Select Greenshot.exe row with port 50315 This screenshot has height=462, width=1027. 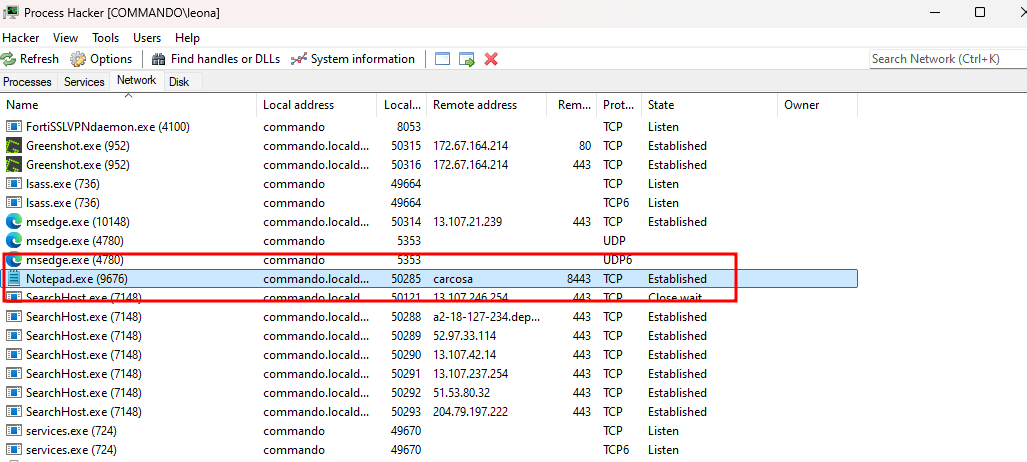tap(77, 146)
